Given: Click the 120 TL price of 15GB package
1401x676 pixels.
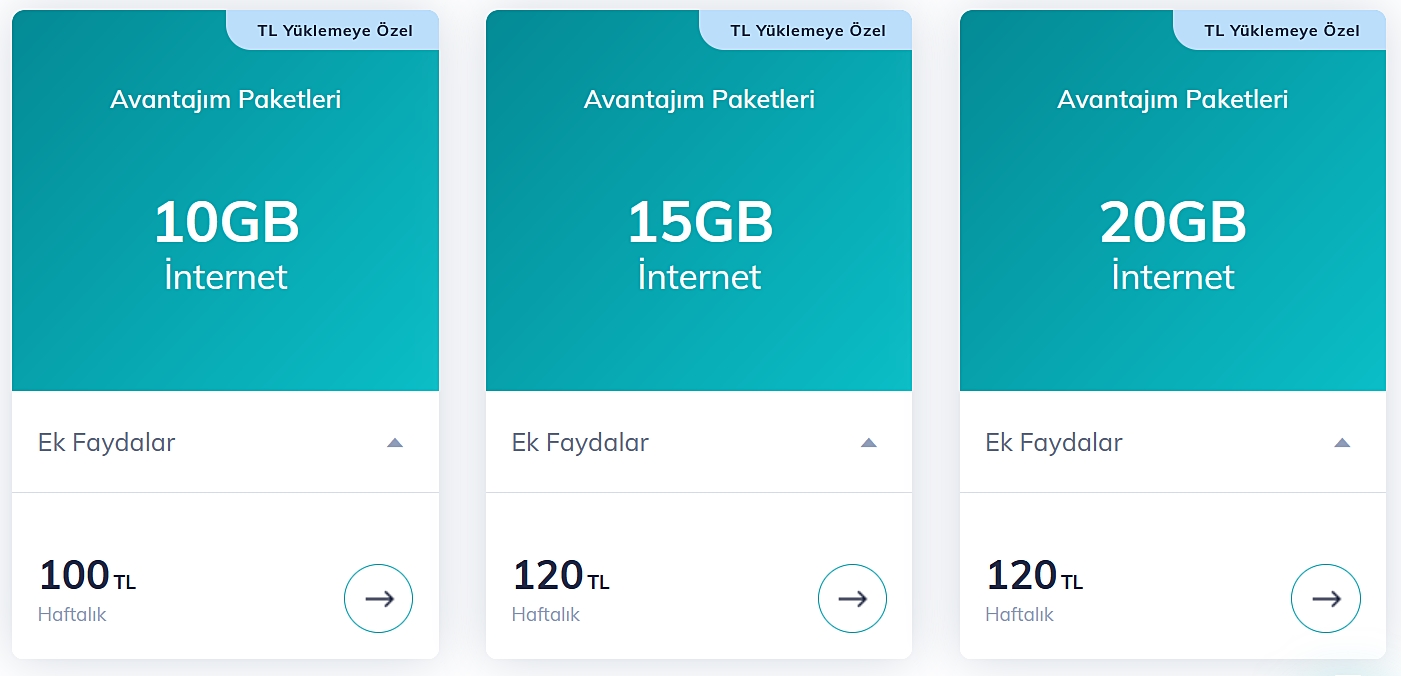Looking at the screenshot, I should pyautogui.click(x=560, y=576).
